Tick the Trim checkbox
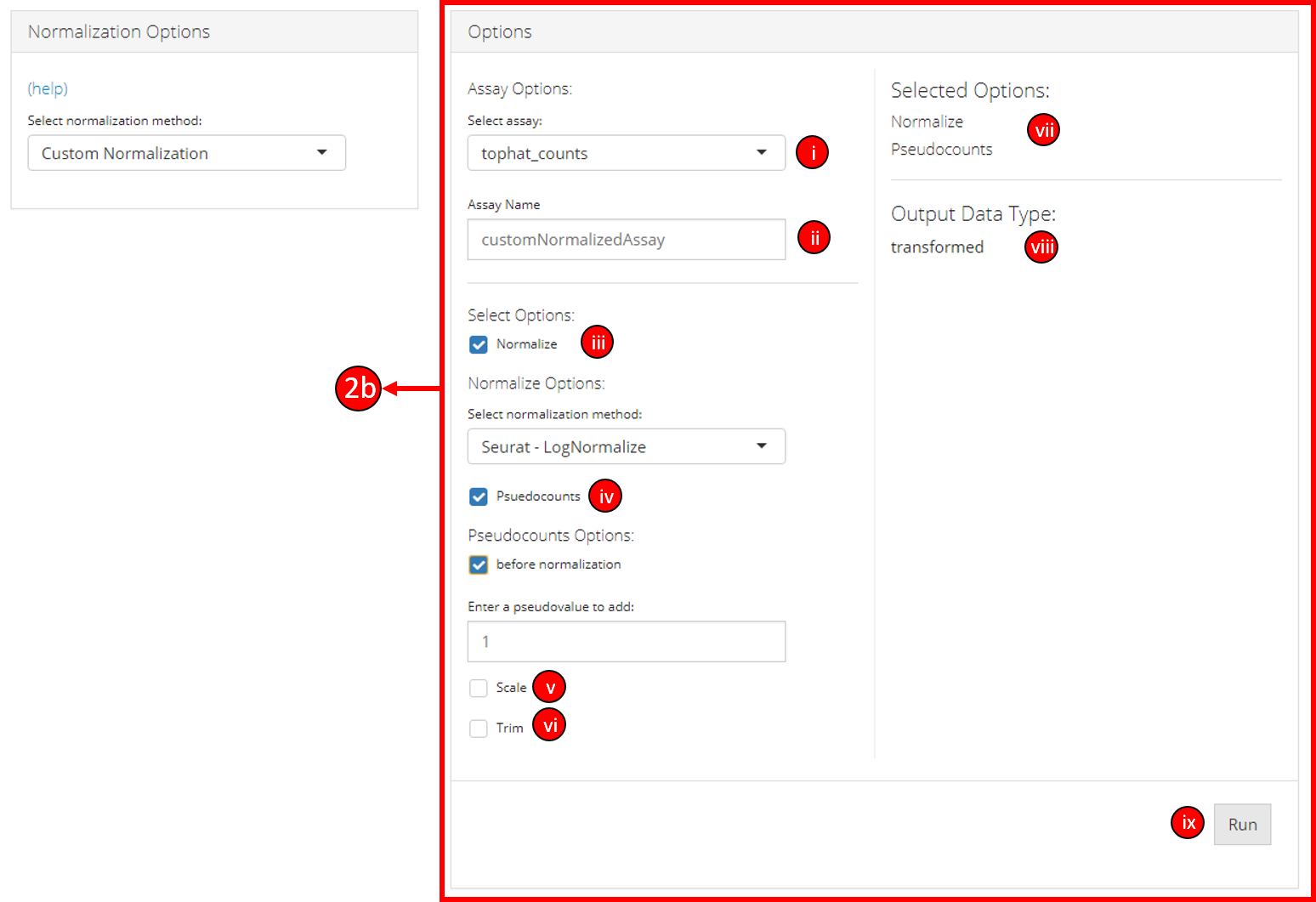The height and width of the screenshot is (902, 1316). tap(479, 729)
